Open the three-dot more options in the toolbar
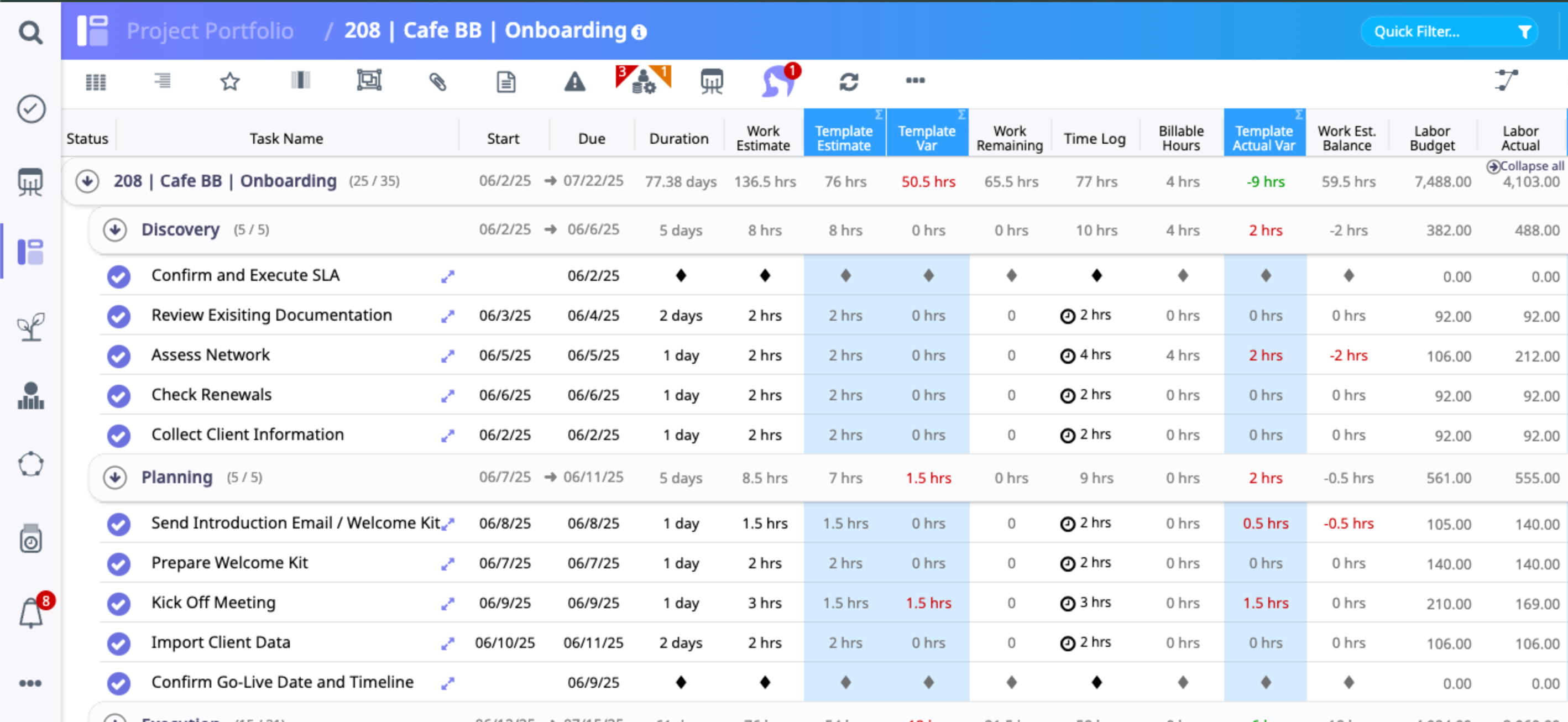1568x722 pixels. 915,80
